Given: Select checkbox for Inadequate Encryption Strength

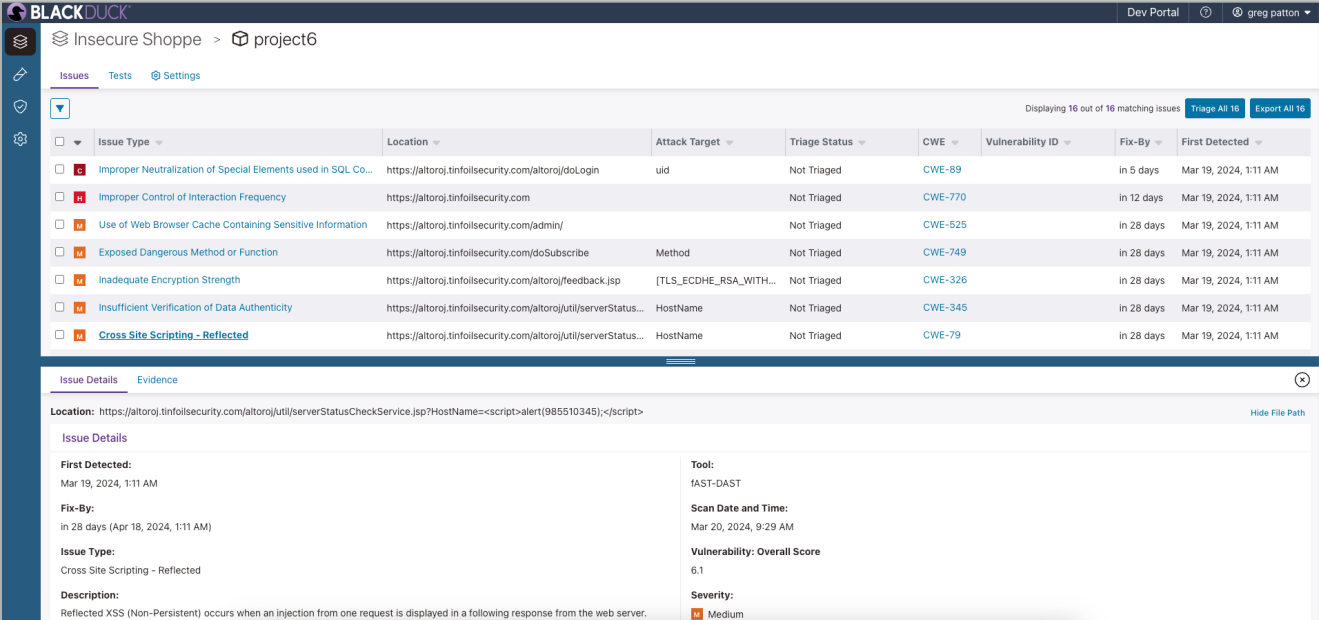Looking at the screenshot, I should click(x=60, y=280).
